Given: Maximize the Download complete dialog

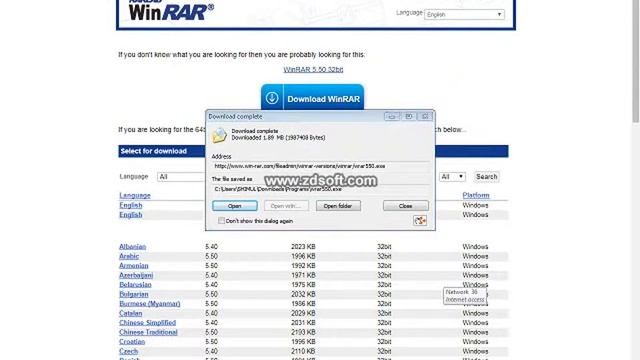Looking at the screenshot, I should (408, 116).
